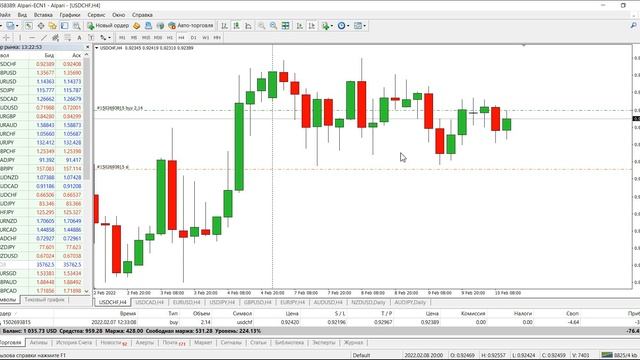Open the Сервис menu
This screenshot has width=640, height=360.
96,15
